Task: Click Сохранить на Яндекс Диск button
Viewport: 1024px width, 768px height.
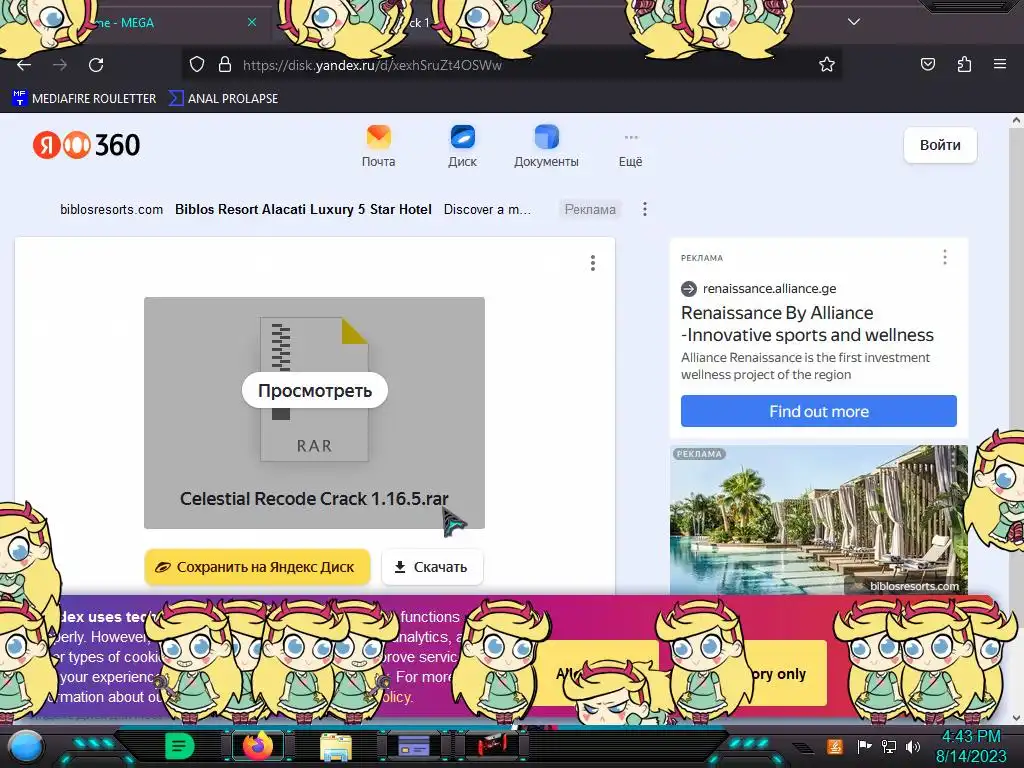Action: (257, 567)
